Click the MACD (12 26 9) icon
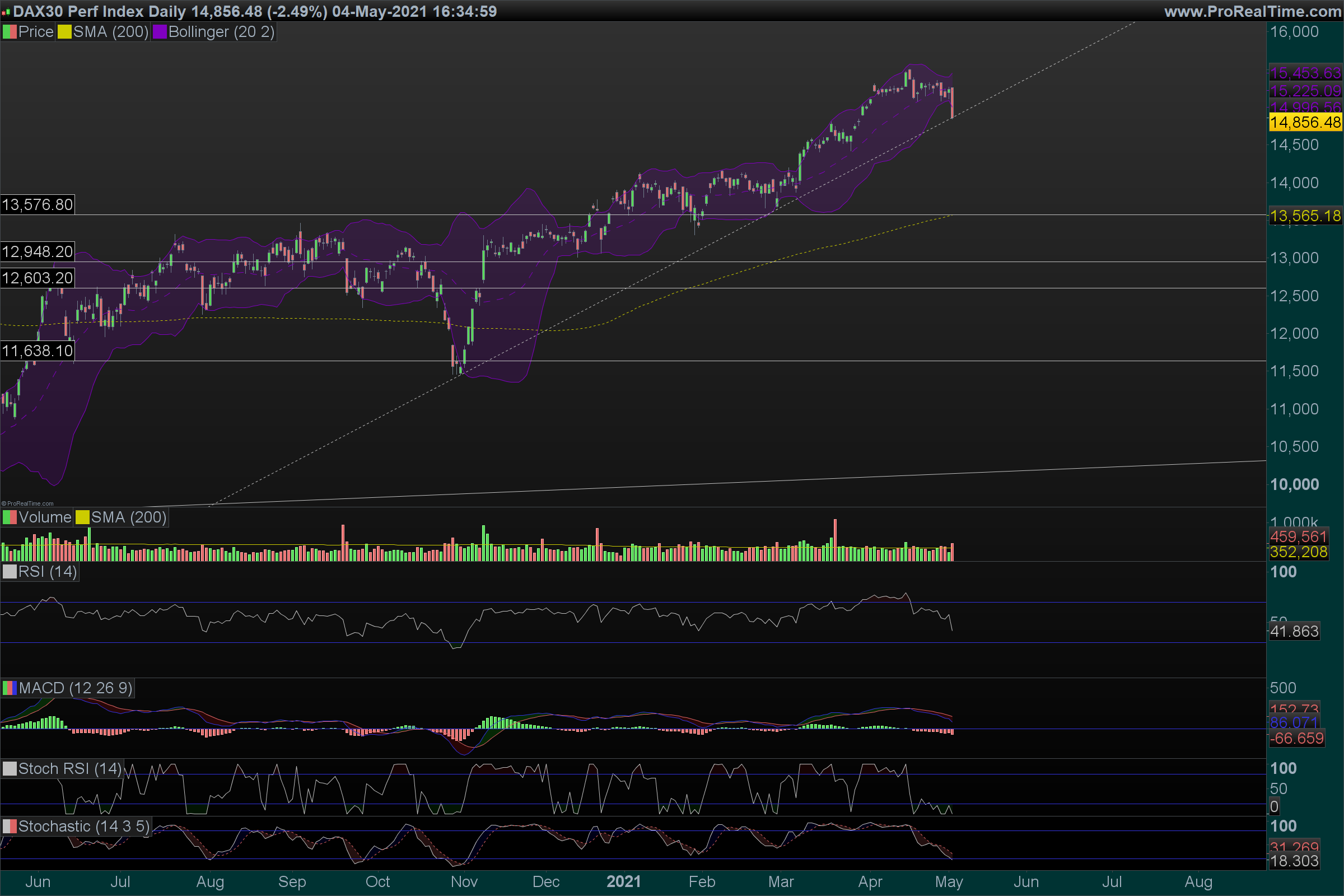The height and width of the screenshot is (896, 1344). pos(10,688)
